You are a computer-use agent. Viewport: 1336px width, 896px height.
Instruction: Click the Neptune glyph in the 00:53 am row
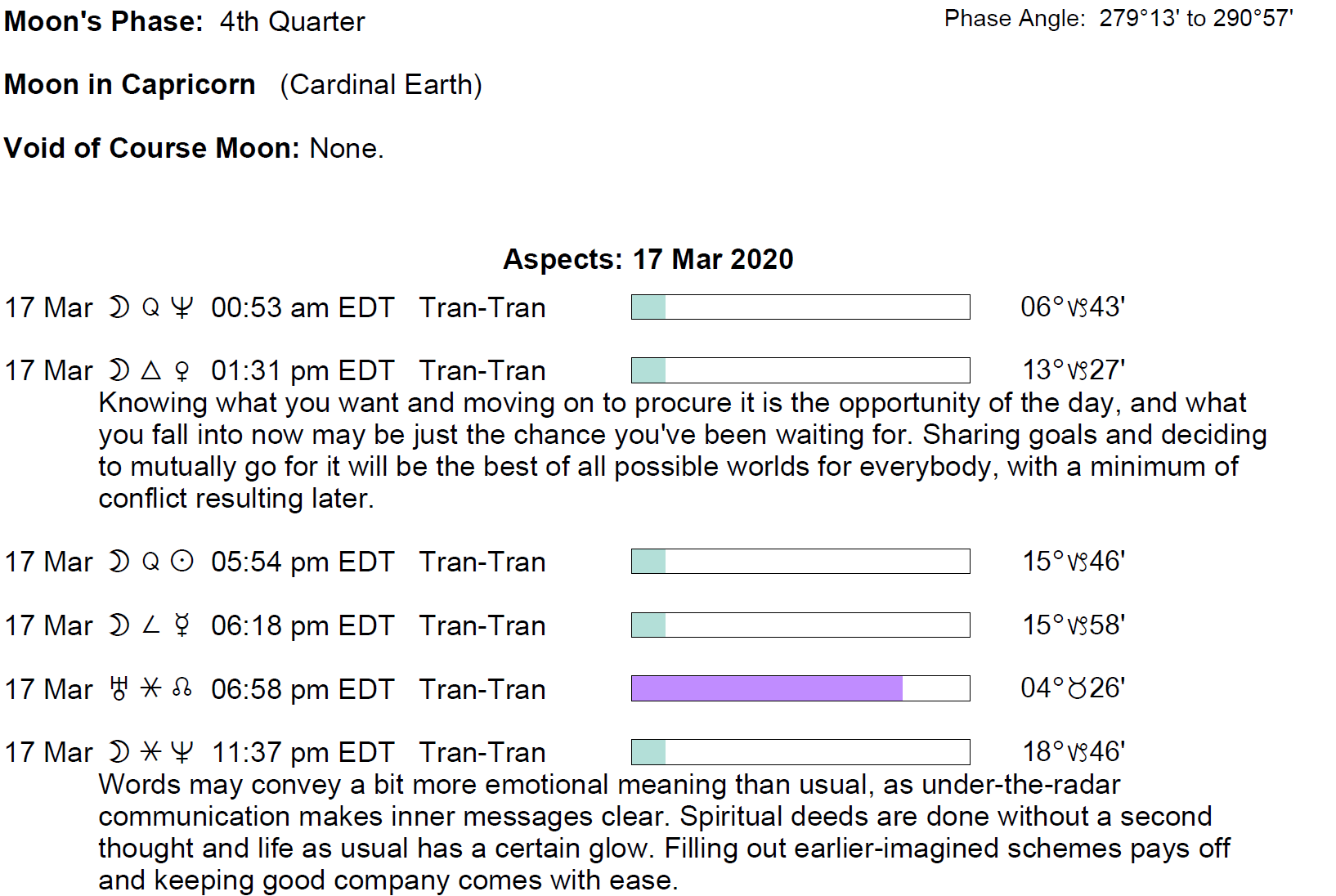(x=182, y=307)
